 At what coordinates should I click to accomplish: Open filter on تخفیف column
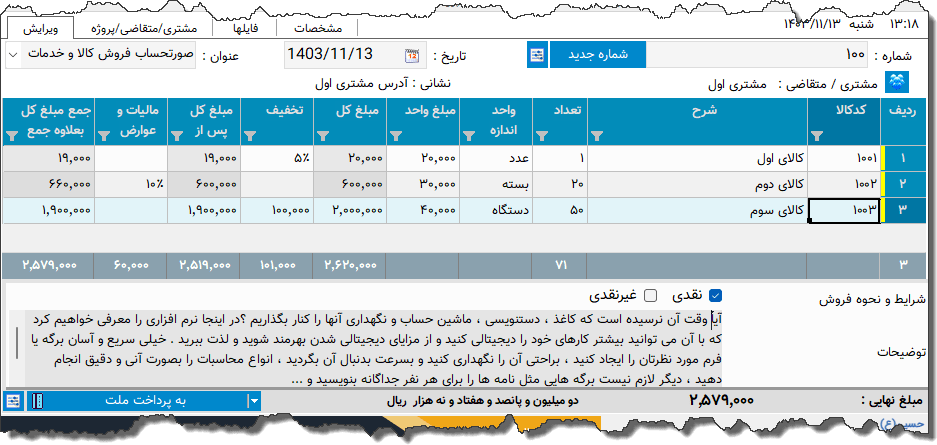(x=250, y=137)
